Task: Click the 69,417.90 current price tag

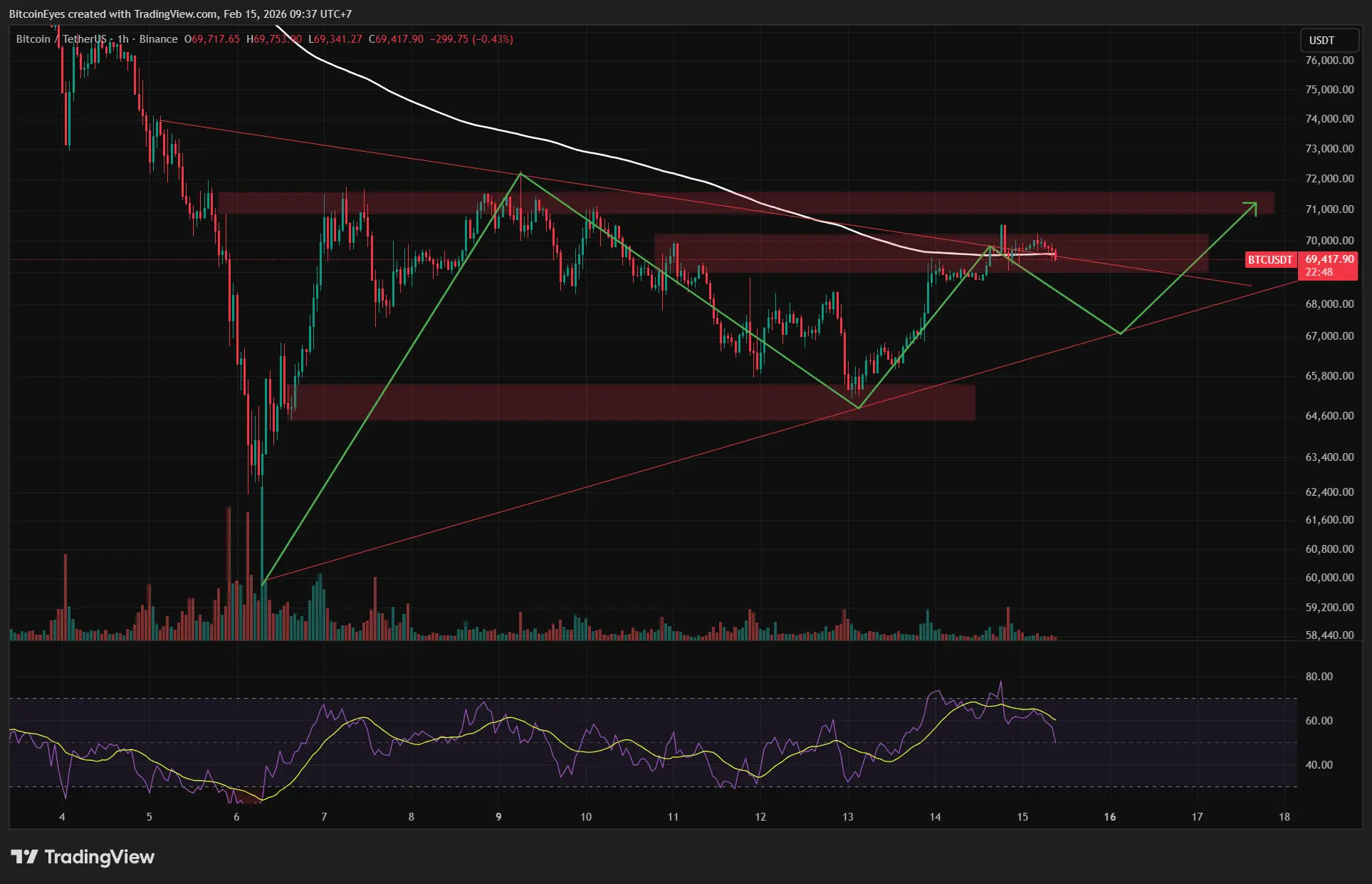Action: click(x=1329, y=259)
